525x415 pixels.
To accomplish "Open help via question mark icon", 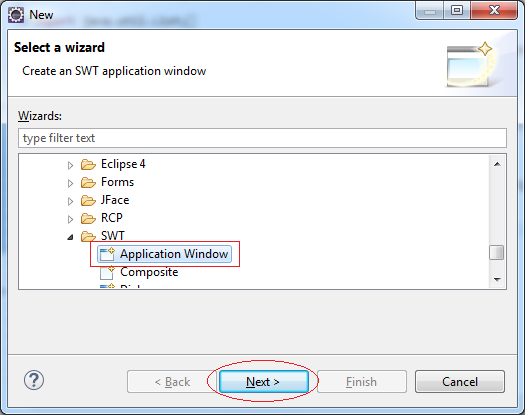I will click(34, 380).
